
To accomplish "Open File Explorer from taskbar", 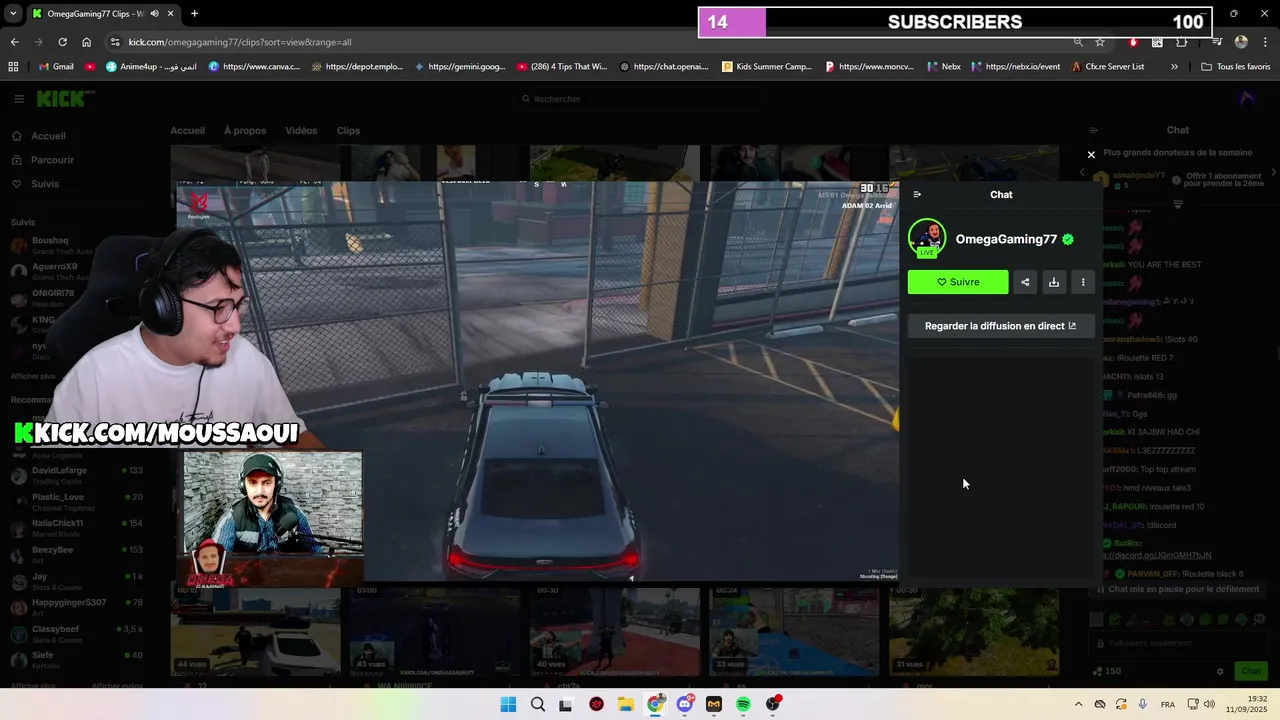I will (x=626, y=705).
